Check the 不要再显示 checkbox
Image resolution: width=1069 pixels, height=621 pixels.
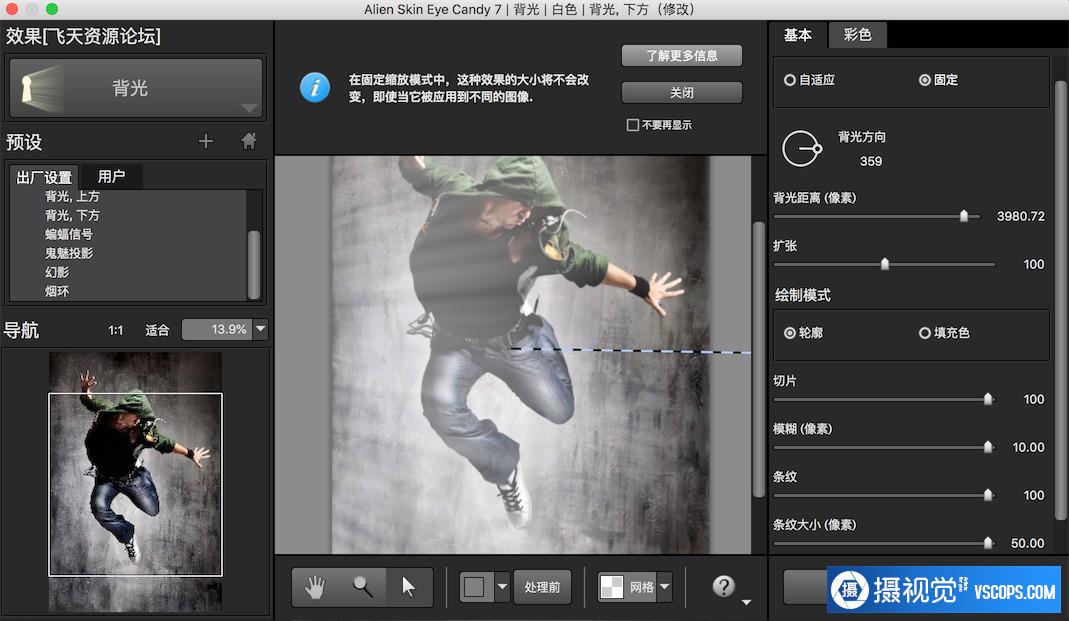[633, 125]
